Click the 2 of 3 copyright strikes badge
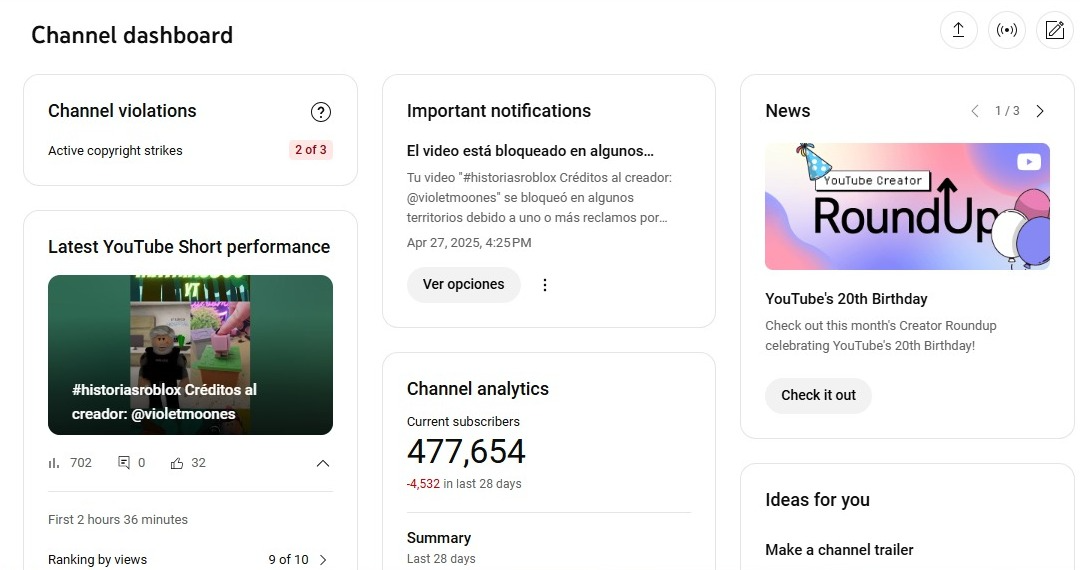This screenshot has width=1080, height=570. (310, 150)
